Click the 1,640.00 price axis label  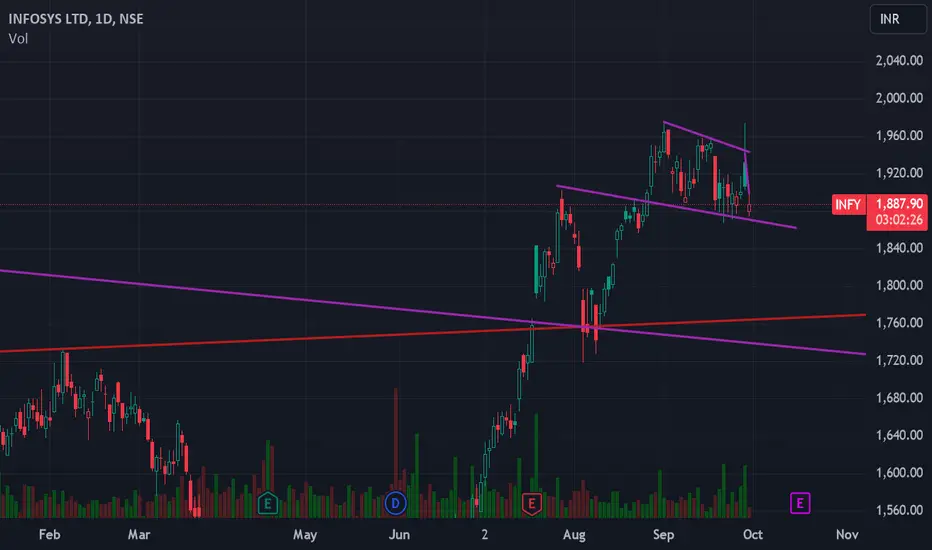[x=899, y=435]
